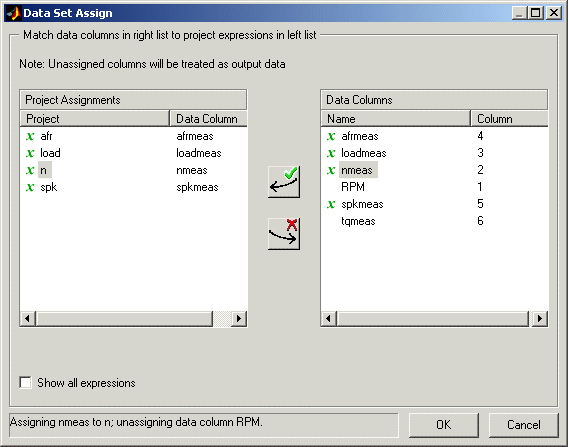This screenshot has height=447, width=568.
Task: Click the assign column arrow with green checkmark
Action: click(284, 182)
